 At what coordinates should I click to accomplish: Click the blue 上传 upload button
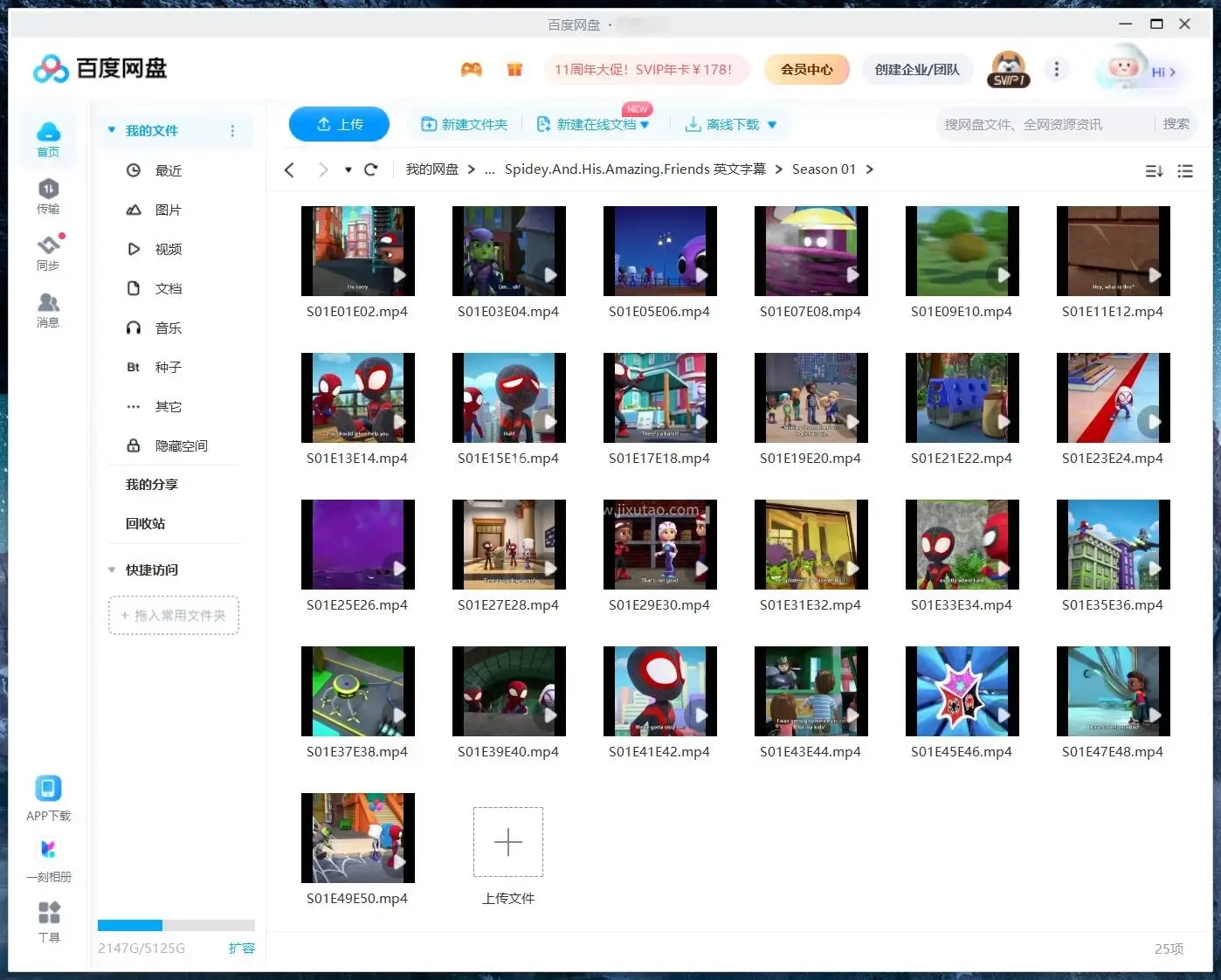[339, 124]
